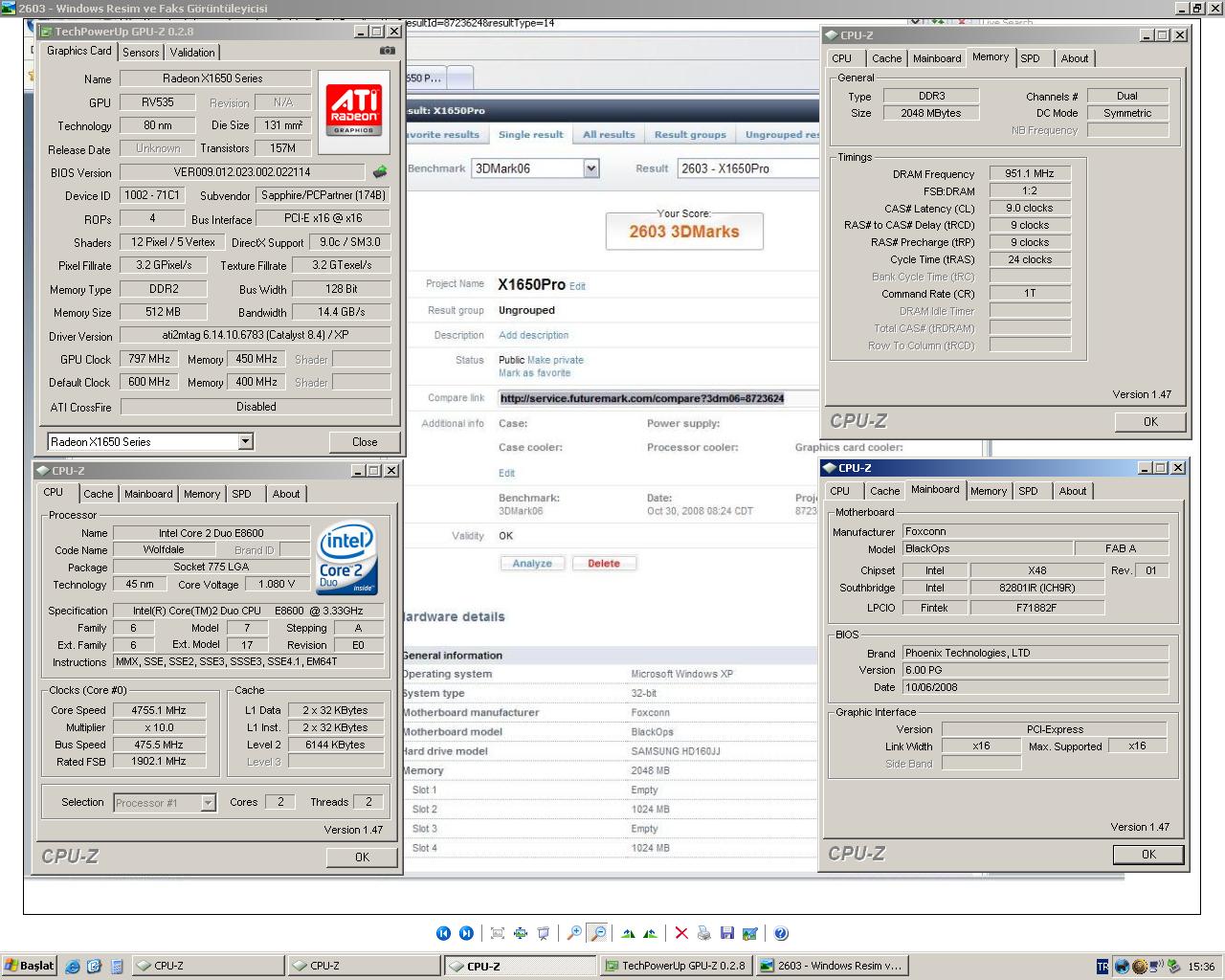Click the Edit link under Case cooler
This screenshot has width=1225, height=980.
[506, 473]
